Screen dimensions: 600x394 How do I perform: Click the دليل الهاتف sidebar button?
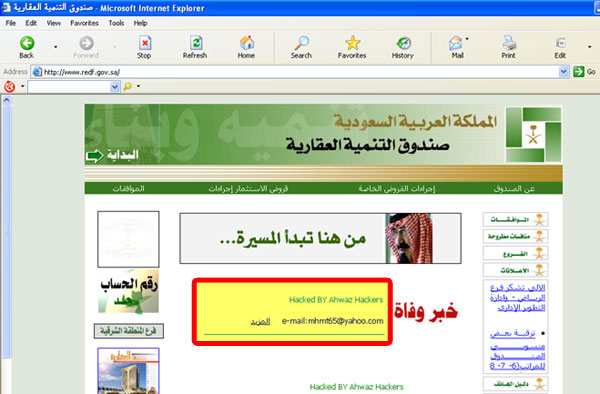click(515, 383)
